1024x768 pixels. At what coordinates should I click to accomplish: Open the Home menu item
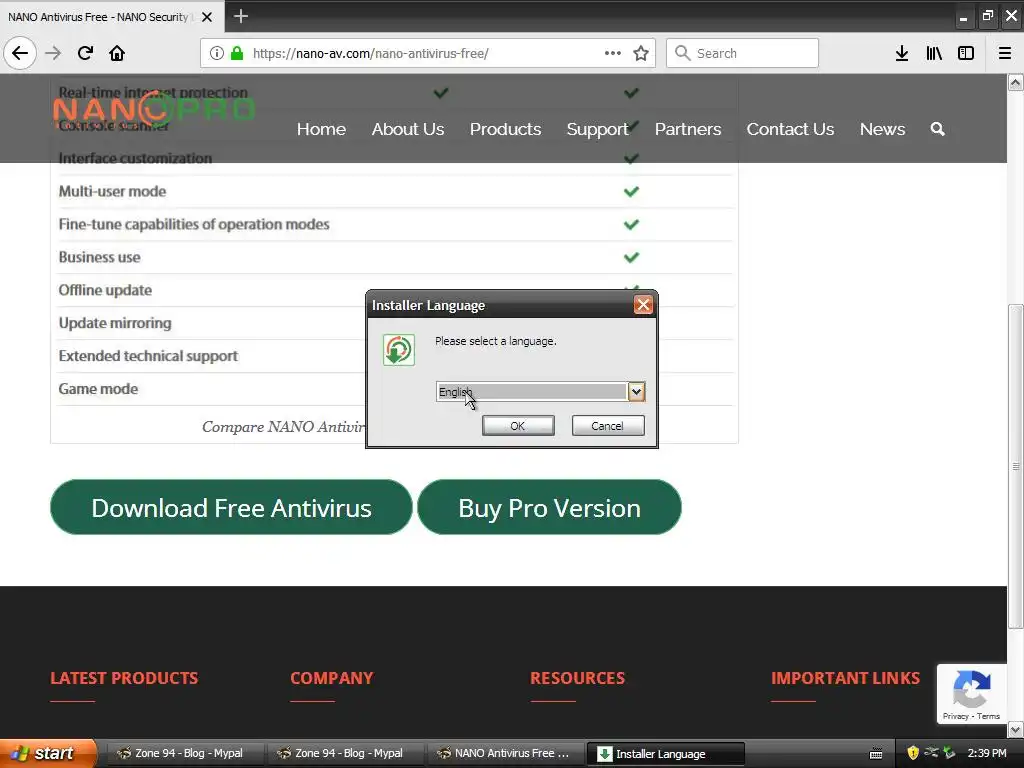coord(321,129)
